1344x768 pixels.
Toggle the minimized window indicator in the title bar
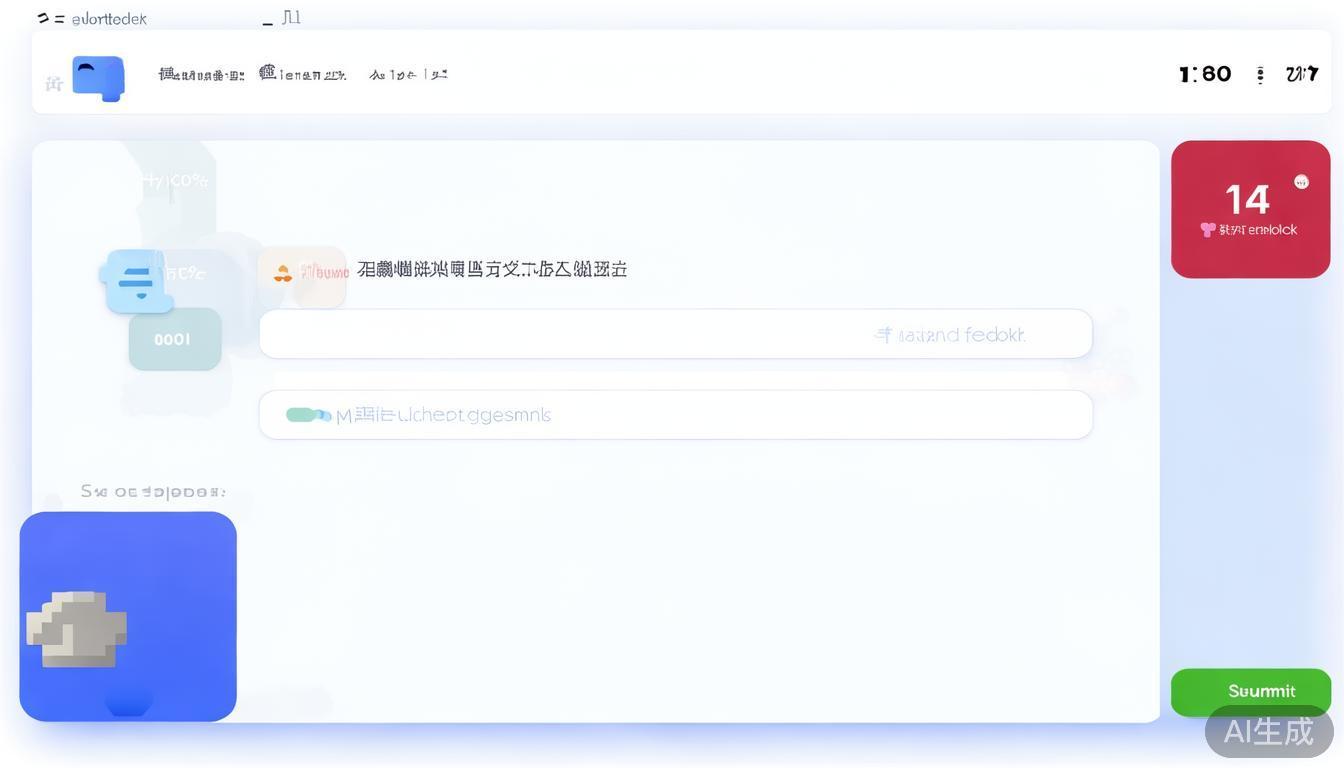[x=266, y=21]
